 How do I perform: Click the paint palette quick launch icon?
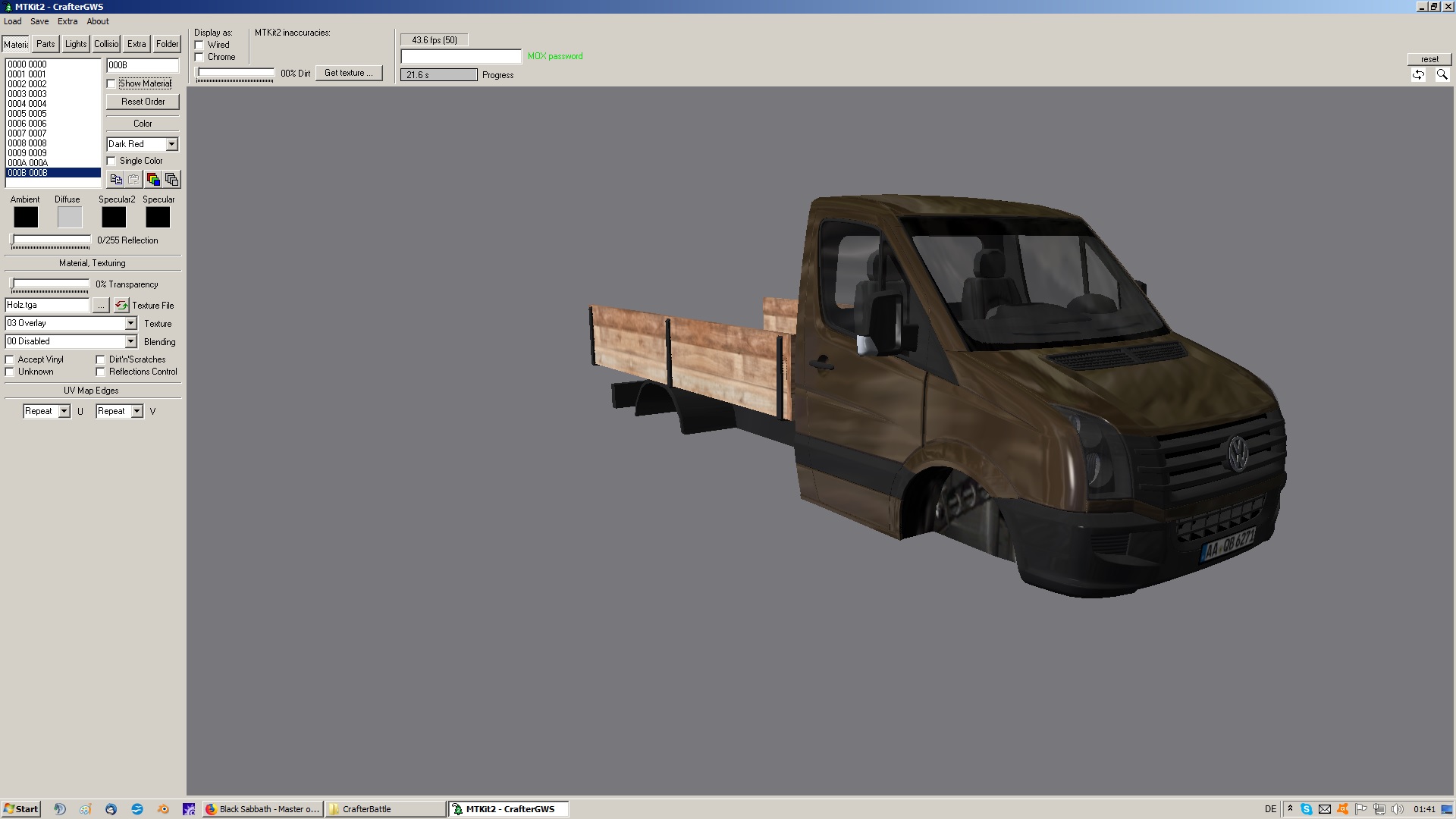click(x=86, y=809)
